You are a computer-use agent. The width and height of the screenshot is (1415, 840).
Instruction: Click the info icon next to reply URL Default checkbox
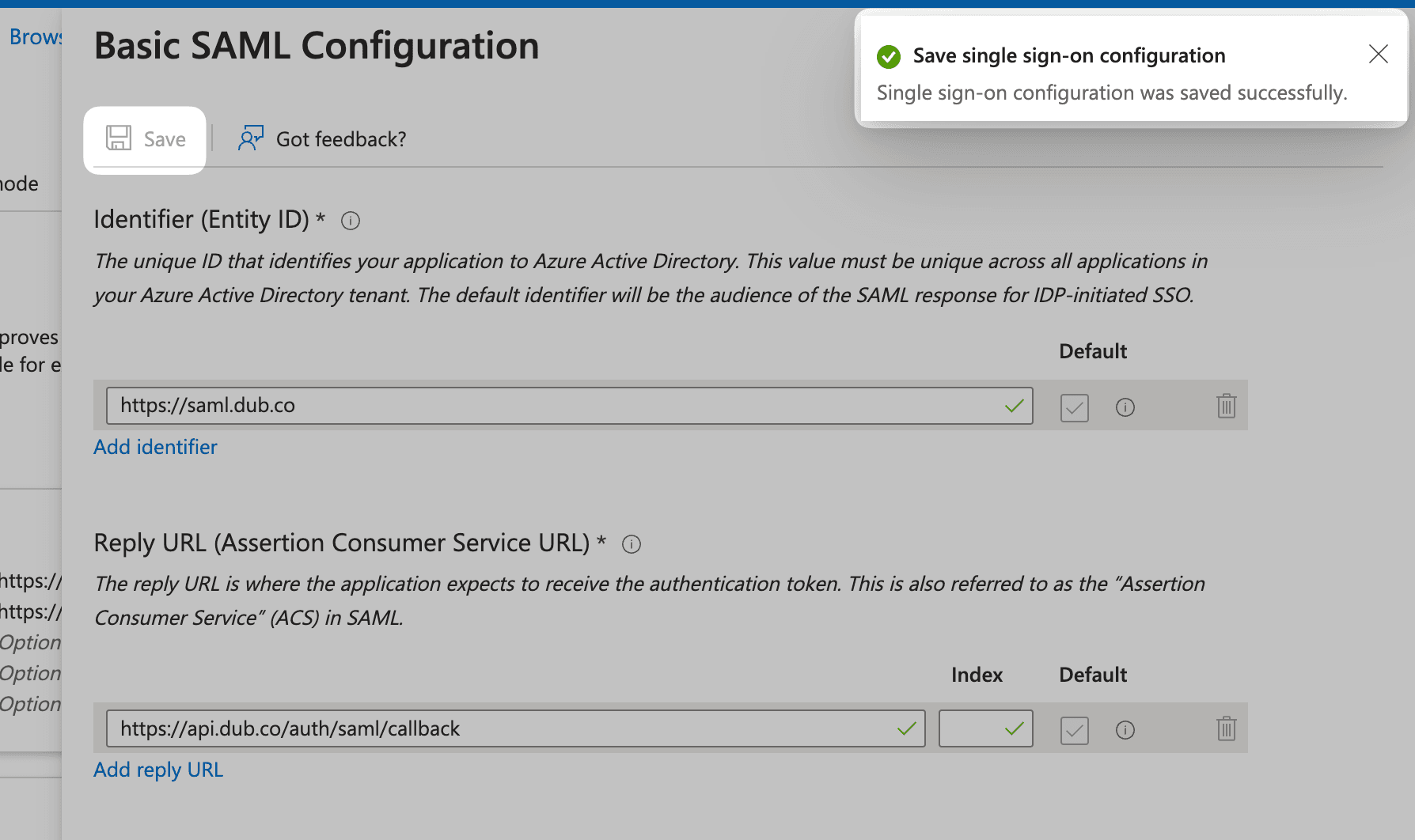(x=1125, y=730)
